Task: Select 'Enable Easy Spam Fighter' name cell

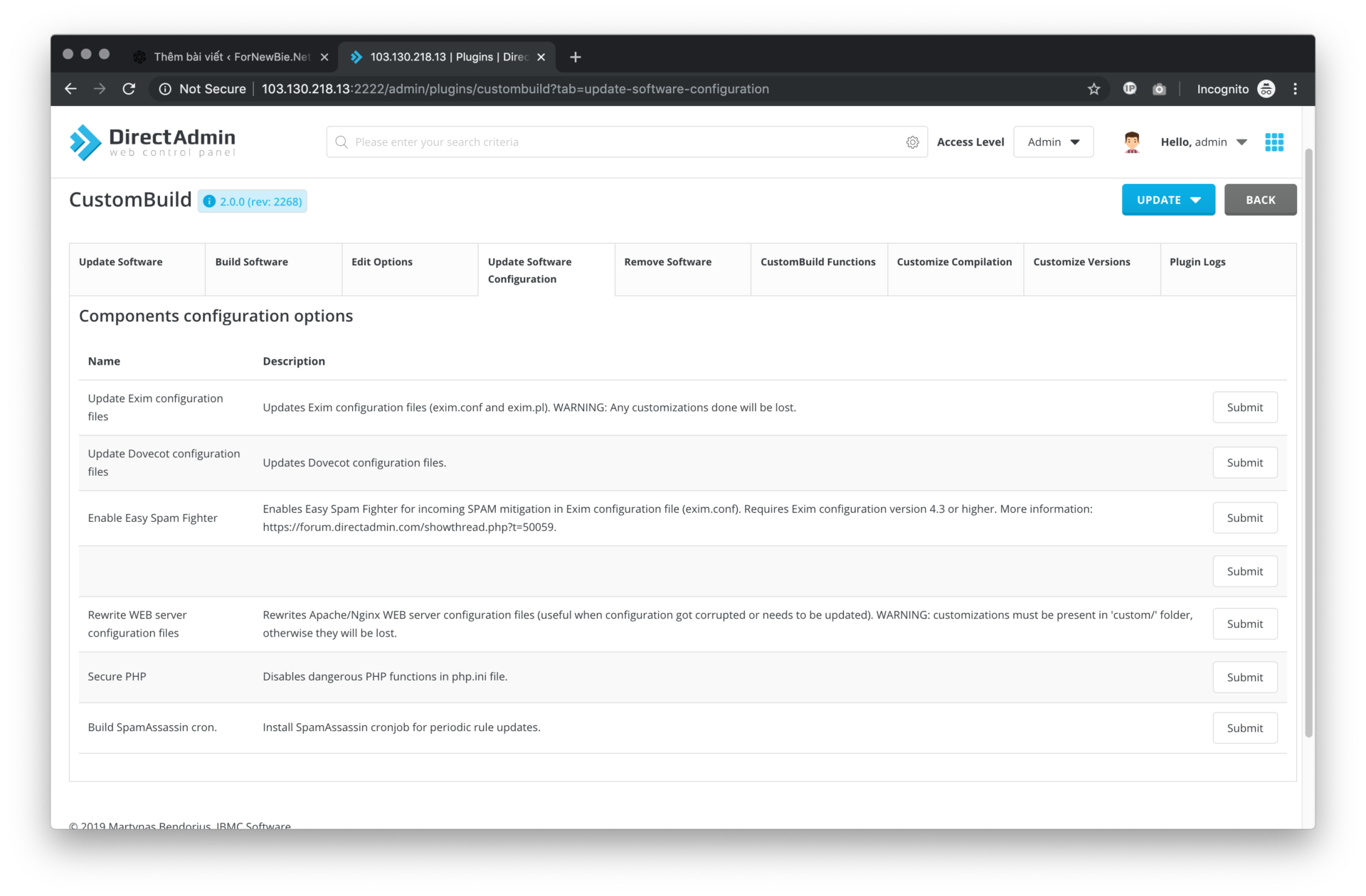Action: [152, 518]
